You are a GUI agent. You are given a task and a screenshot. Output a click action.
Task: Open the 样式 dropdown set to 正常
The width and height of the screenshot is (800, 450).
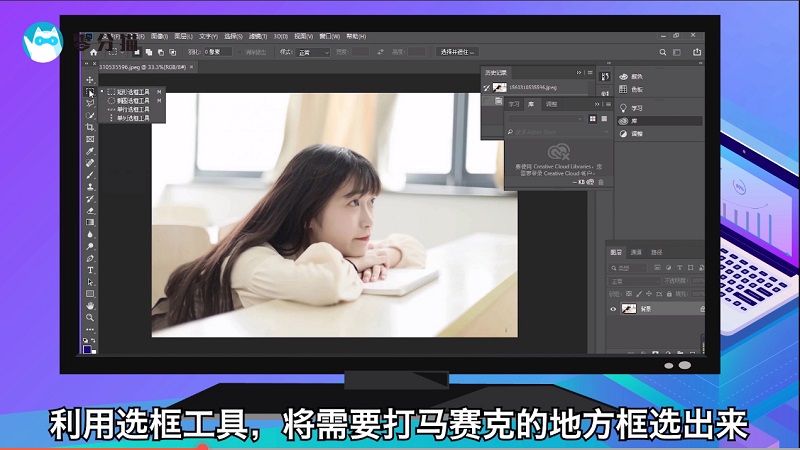coord(312,52)
